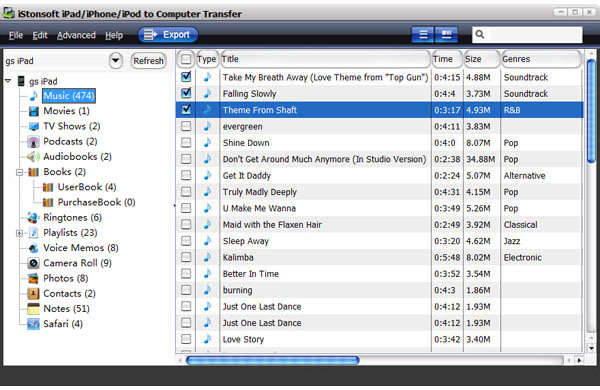Click the Music category icon

(x=34, y=96)
